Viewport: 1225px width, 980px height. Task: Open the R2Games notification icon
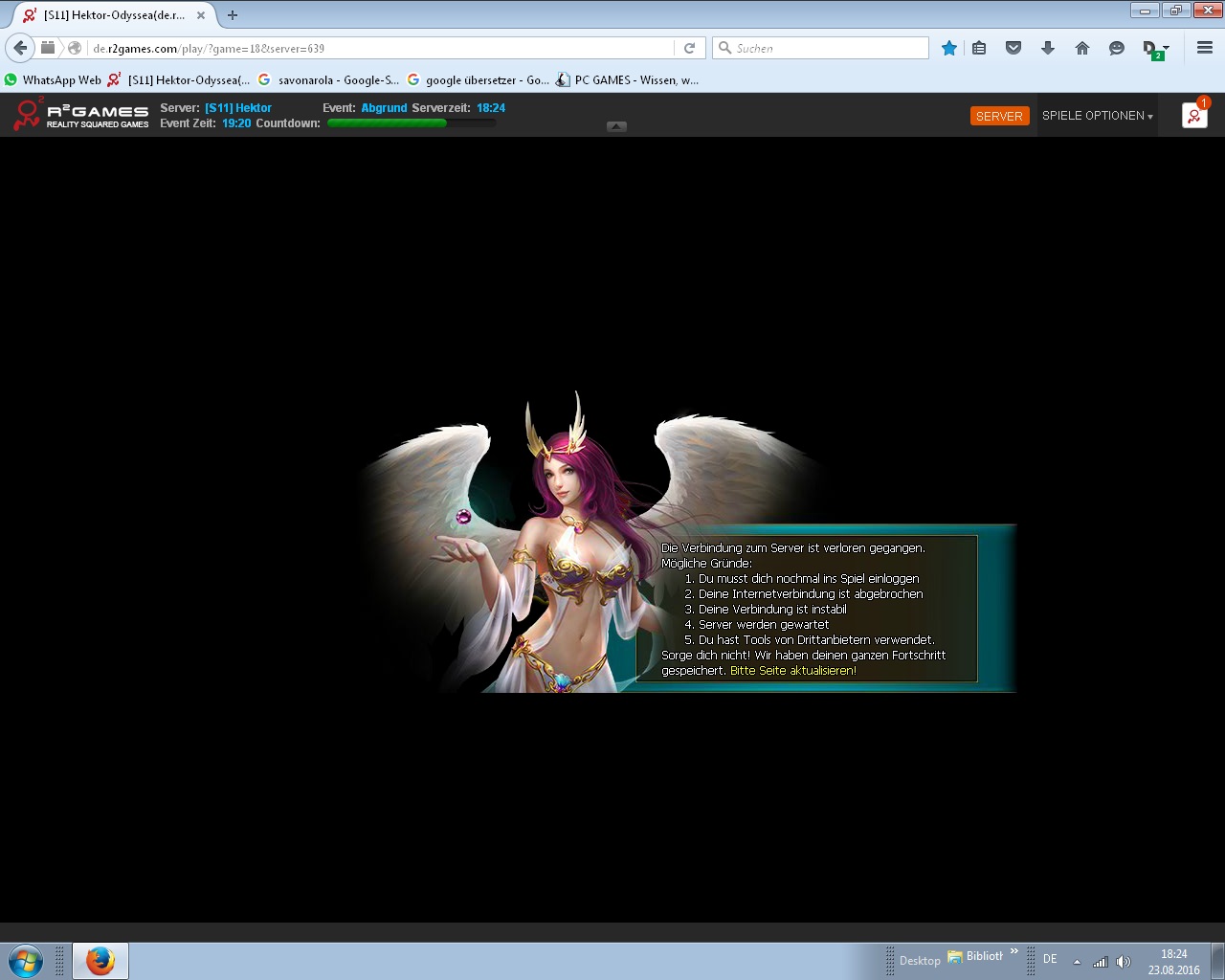click(1194, 116)
